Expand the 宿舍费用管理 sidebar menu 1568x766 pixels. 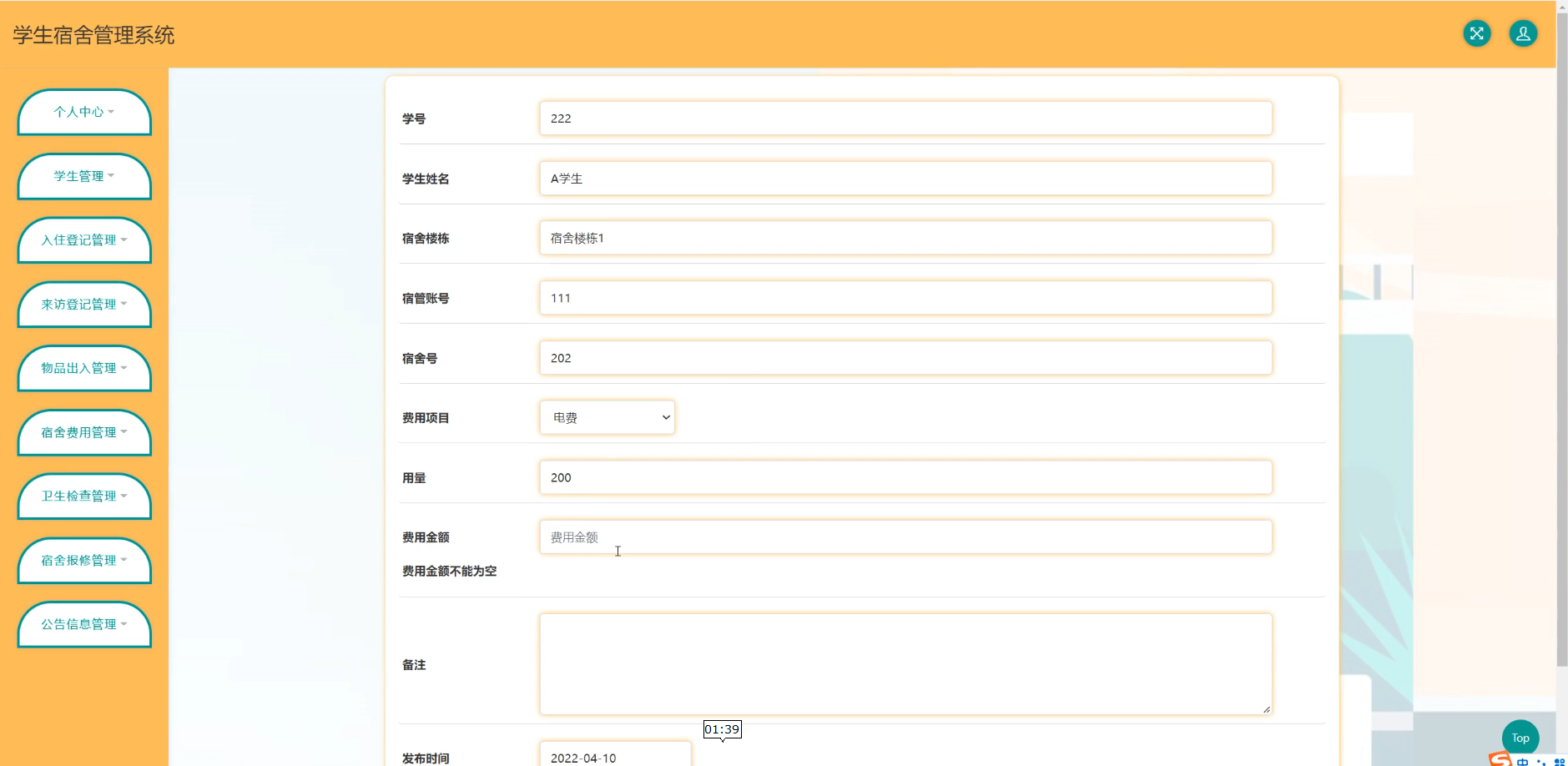pyautogui.click(x=84, y=432)
